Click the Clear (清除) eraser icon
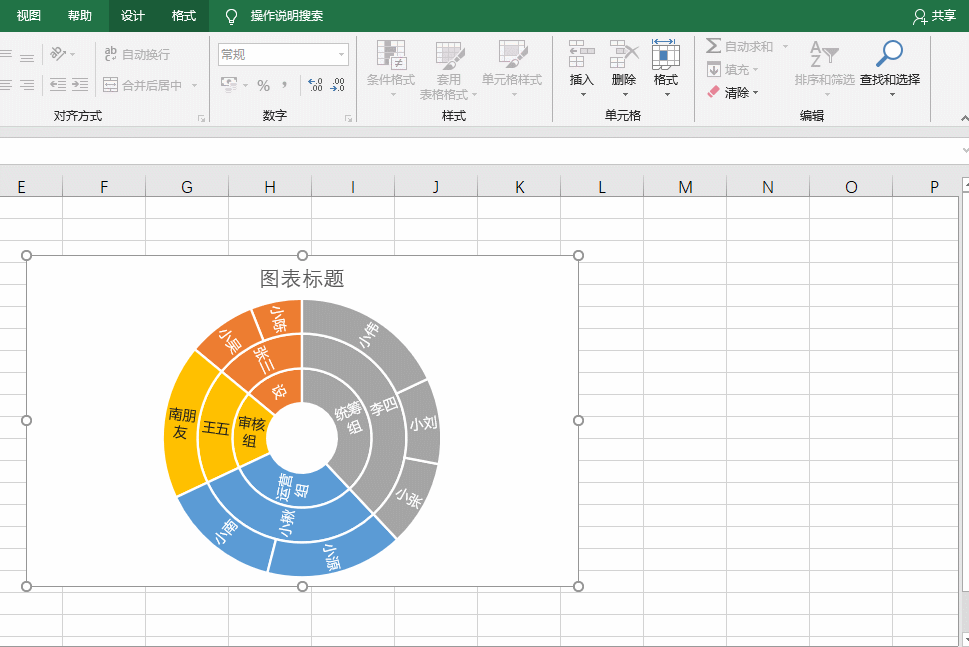This screenshot has width=969, height=647. click(714, 92)
